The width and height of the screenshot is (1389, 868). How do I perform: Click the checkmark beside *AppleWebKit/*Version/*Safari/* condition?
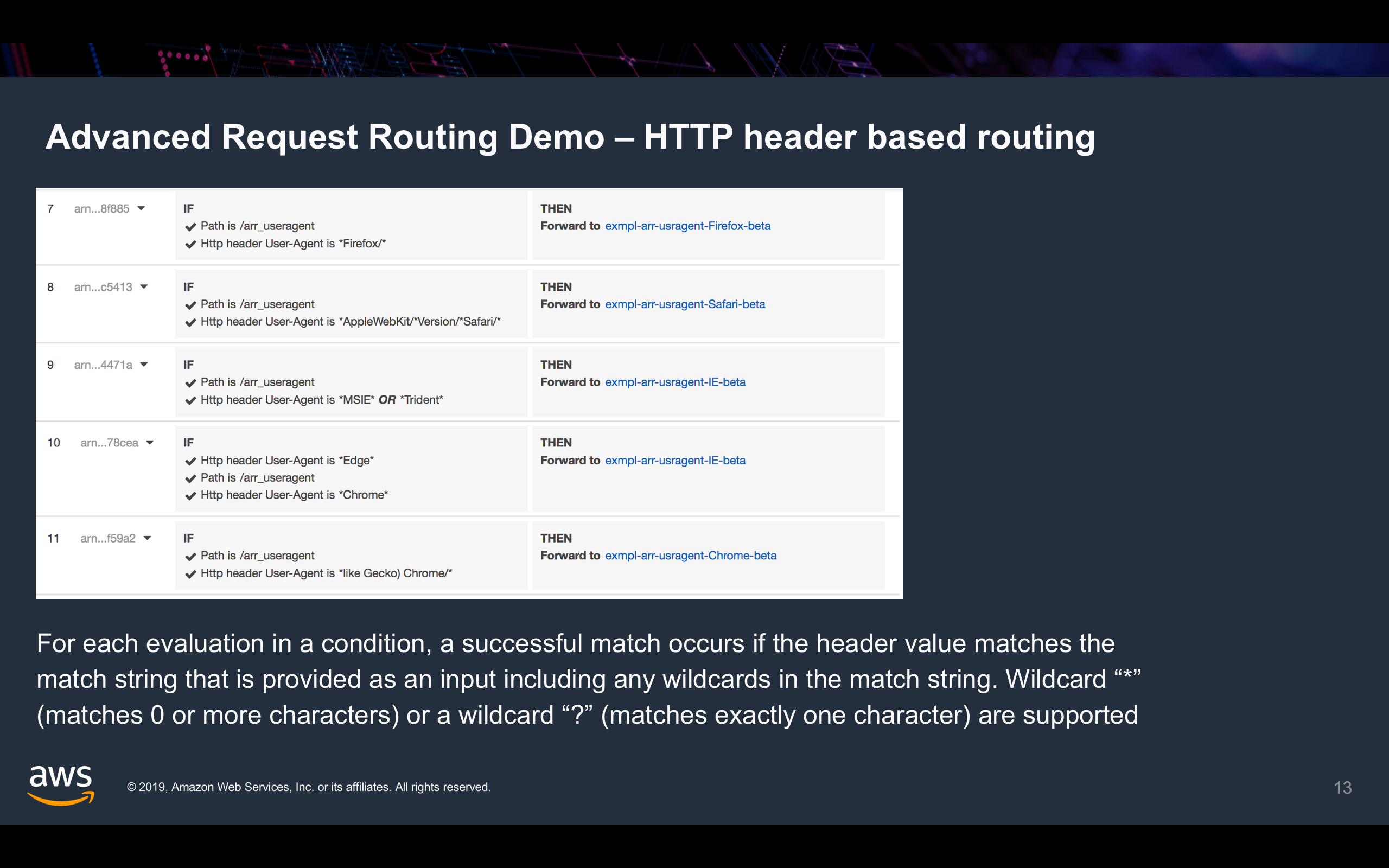tap(190, 322)
